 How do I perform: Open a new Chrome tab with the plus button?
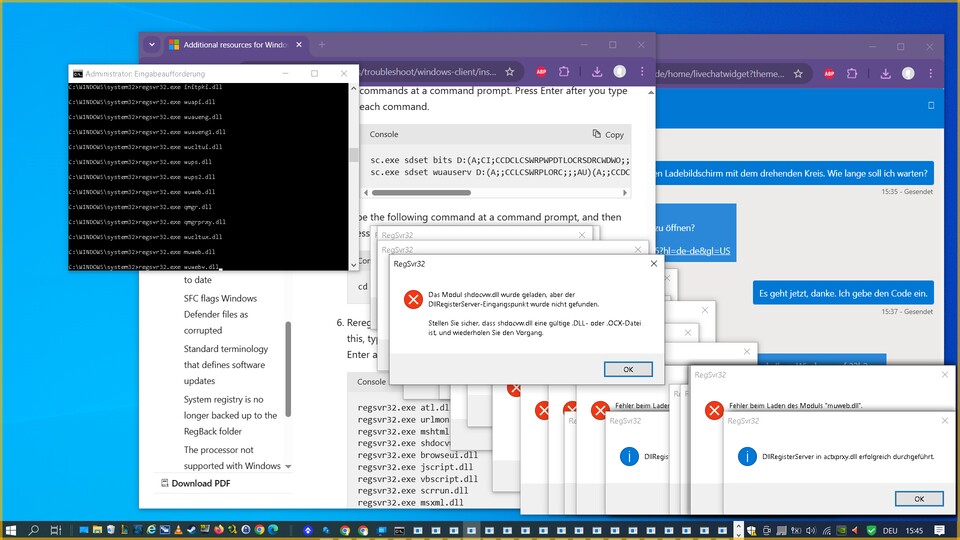(x=322, y=45)
